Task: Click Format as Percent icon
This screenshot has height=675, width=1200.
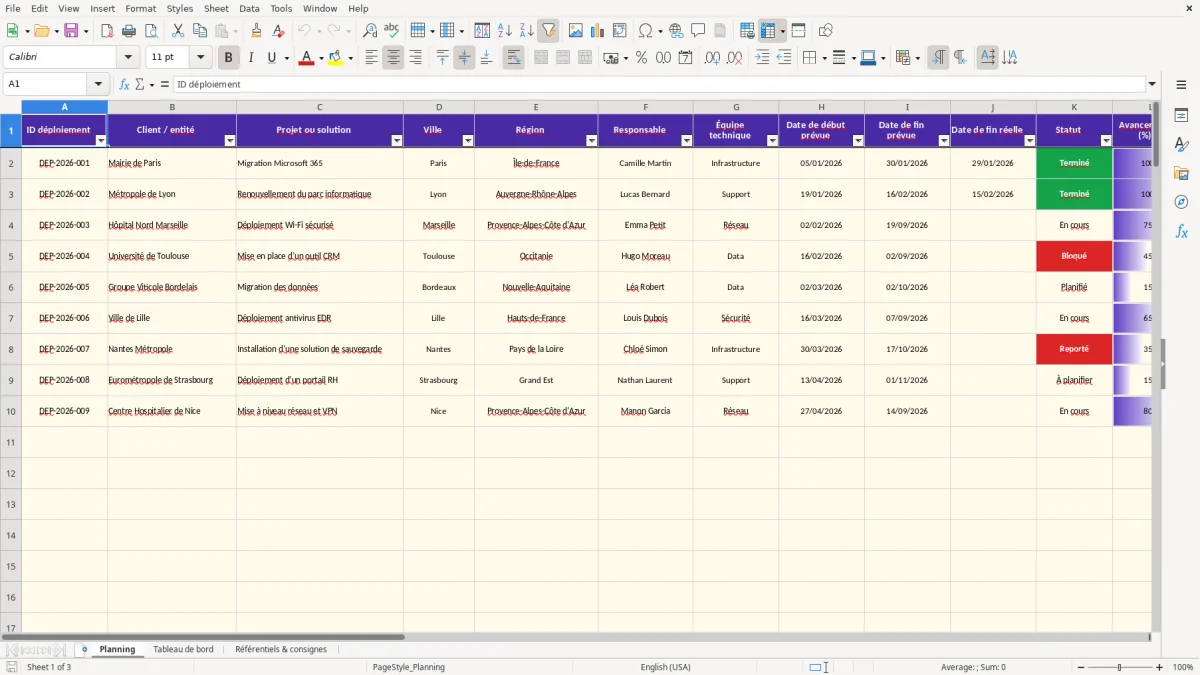Action: [641, 58]
